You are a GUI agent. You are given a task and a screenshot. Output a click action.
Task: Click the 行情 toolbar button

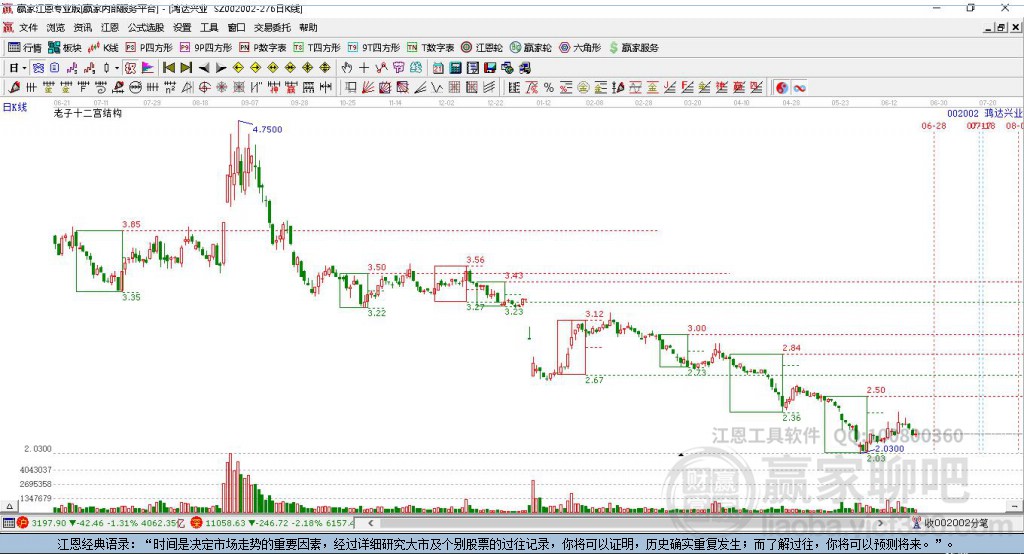click(25, 48)
